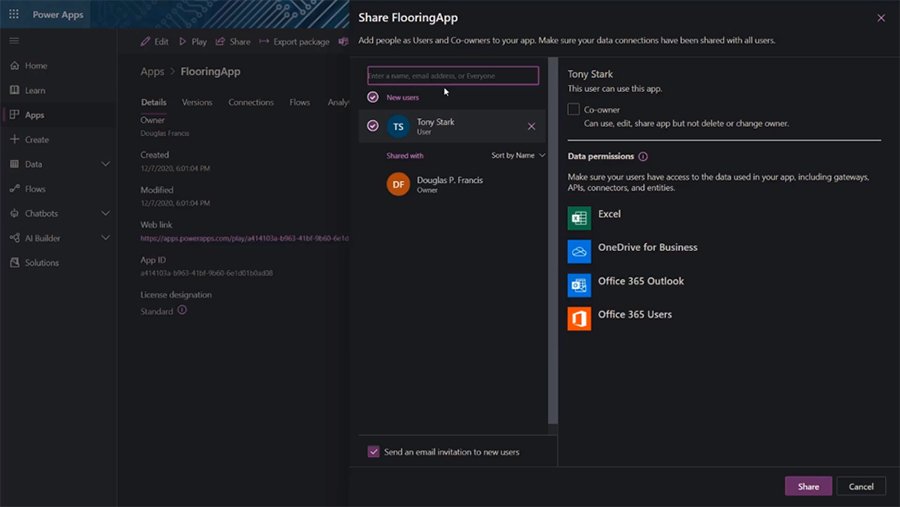Screen dimensions: 900x507
Task: Click the name or email input field
Action: (453, 76)
